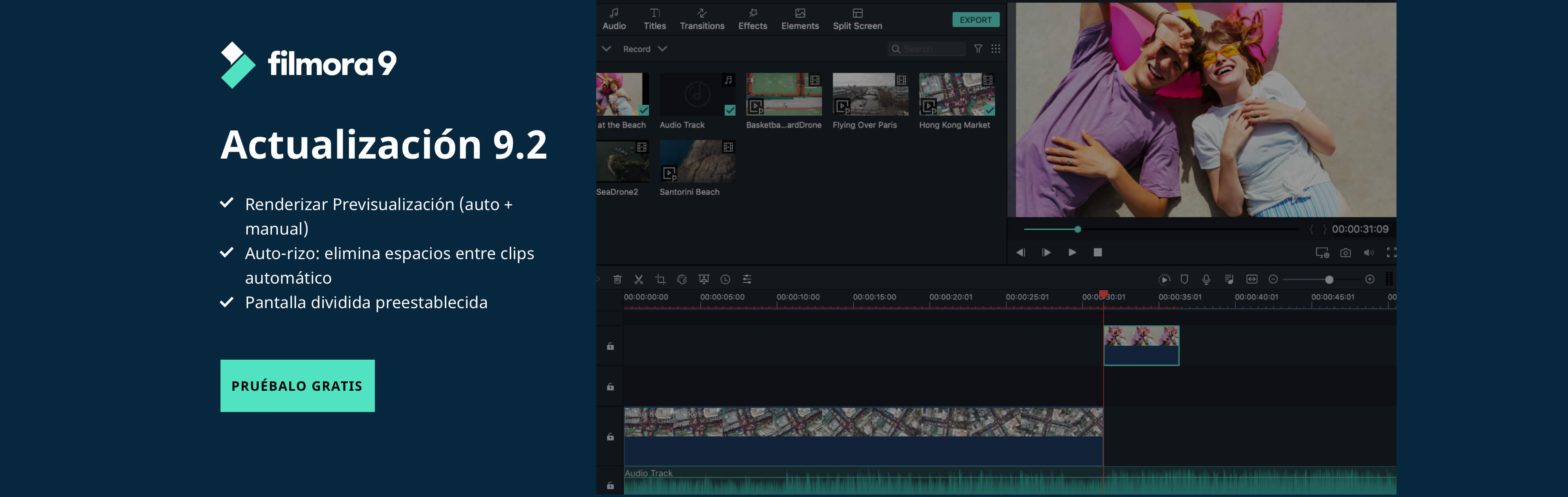The width and height of the screenshot is (1568, 497).
Task: Click the media Search field
Action: click(927, 49)
